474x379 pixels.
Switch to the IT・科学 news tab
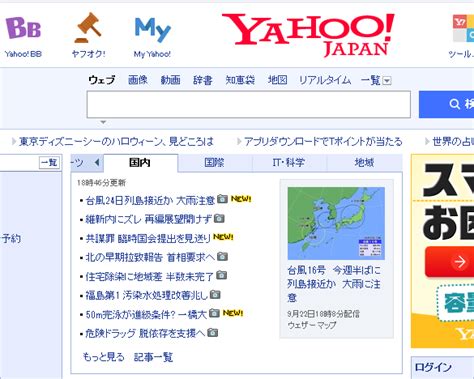click(x=289, y=163)
